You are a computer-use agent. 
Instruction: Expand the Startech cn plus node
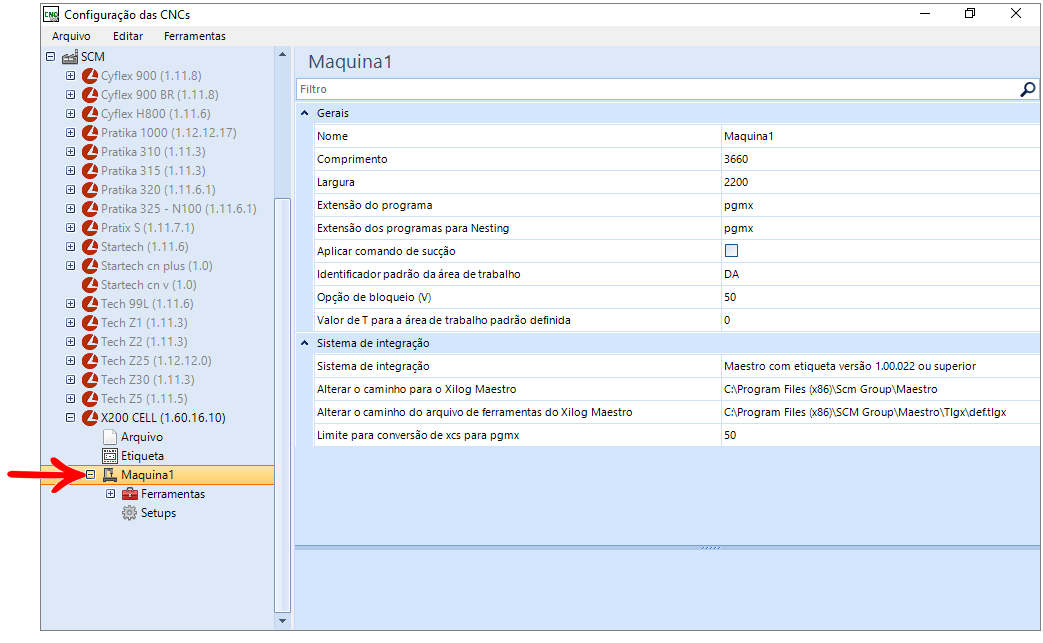(x=71, y=266)
